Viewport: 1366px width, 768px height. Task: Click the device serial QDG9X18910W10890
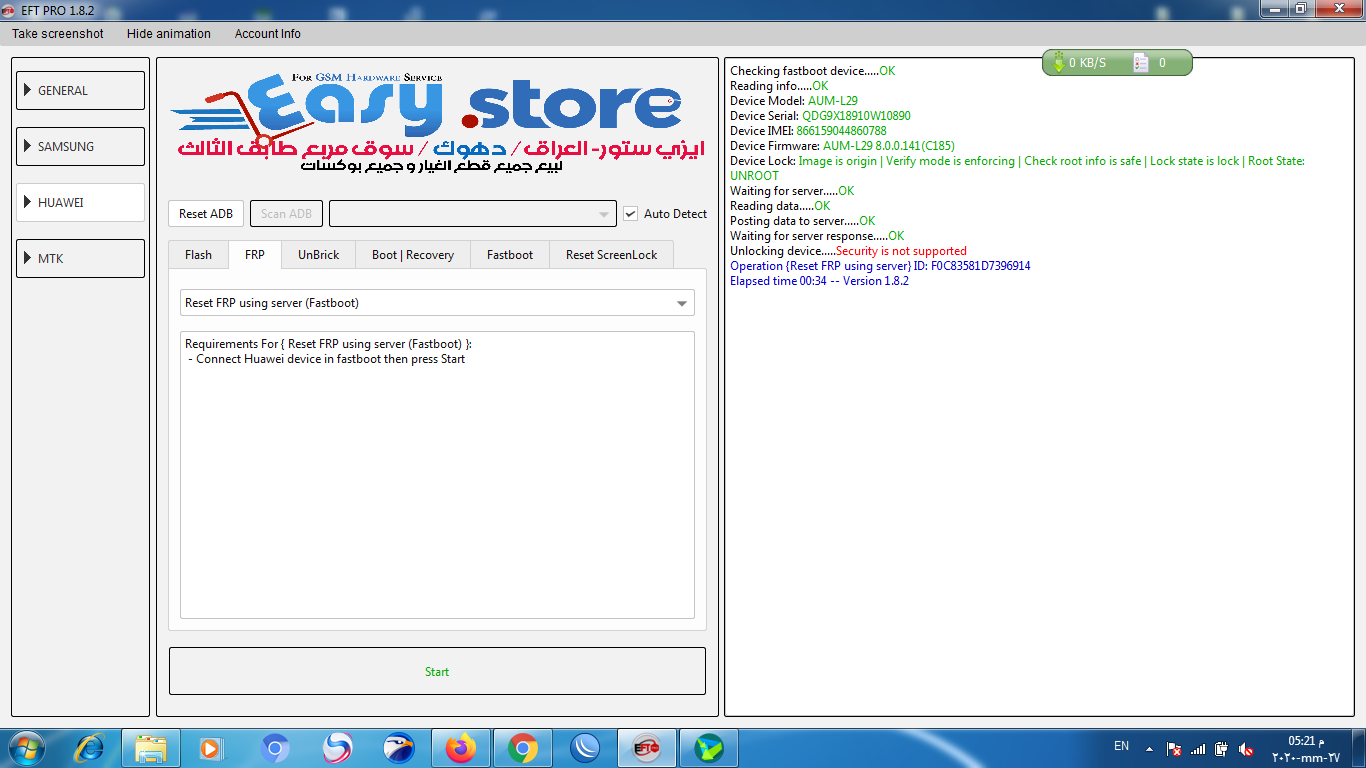[856, 116]
